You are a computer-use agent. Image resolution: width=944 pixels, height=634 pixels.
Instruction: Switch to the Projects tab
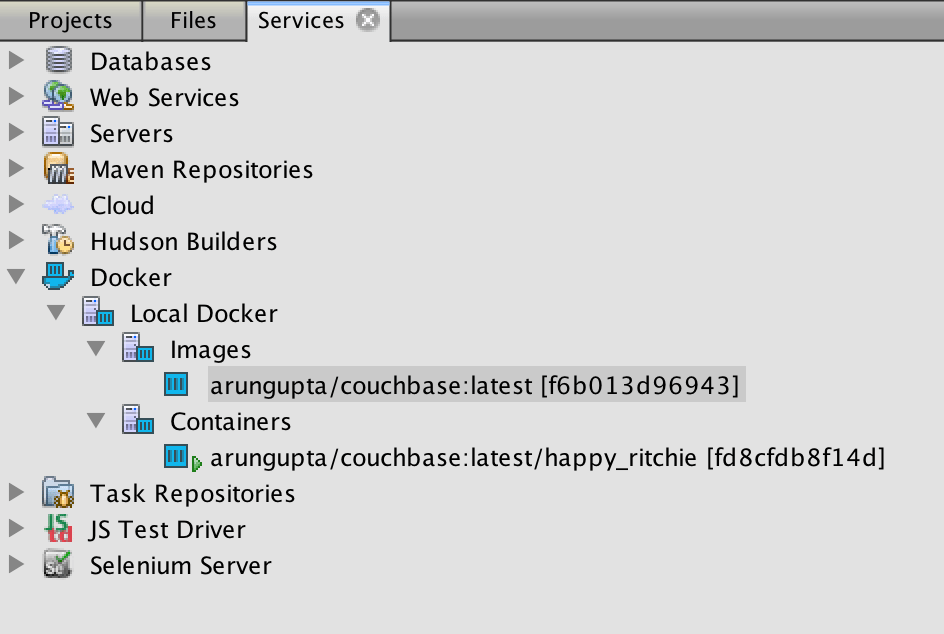(70, 19)
